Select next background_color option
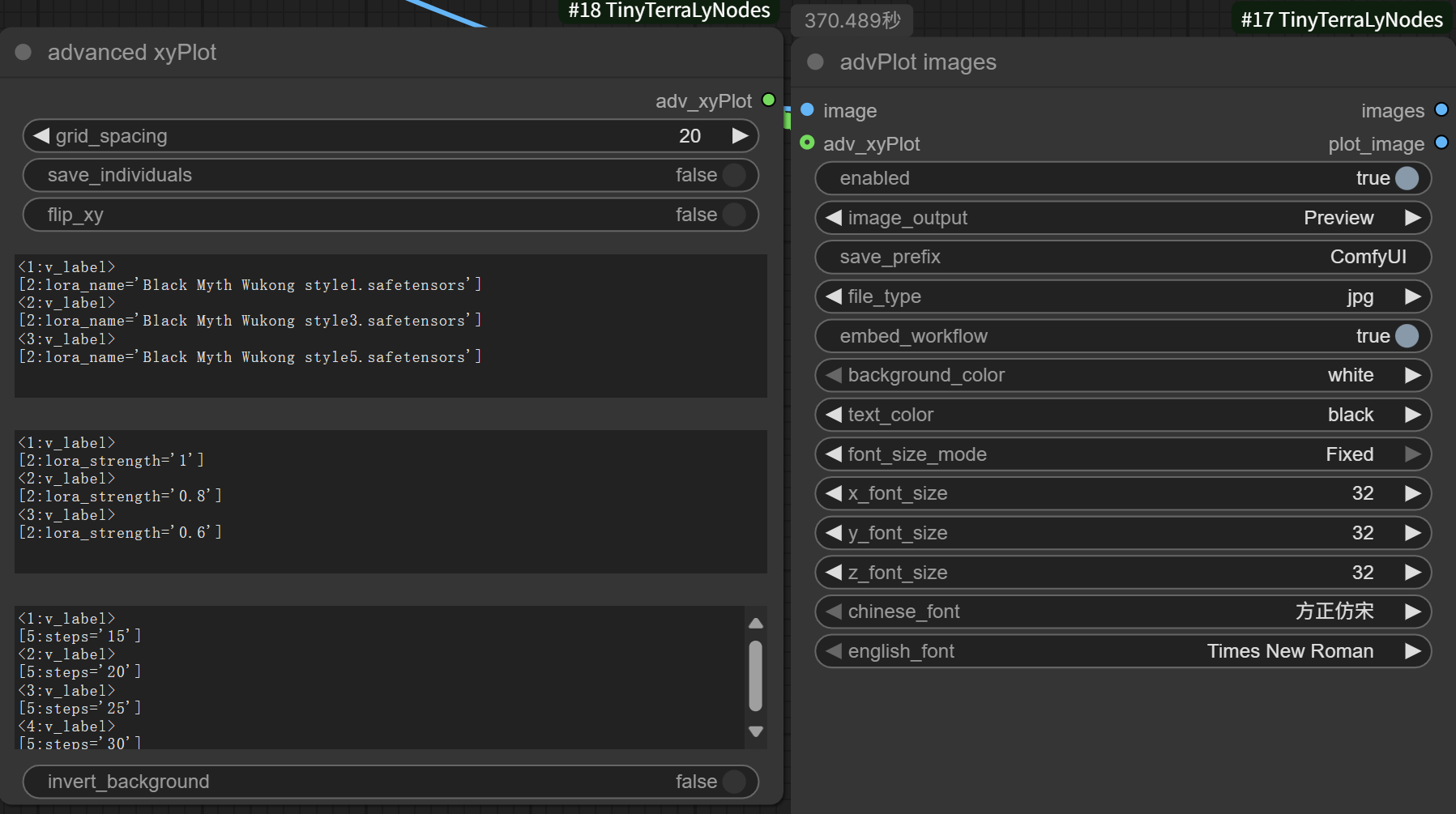The height and width of the screenshot is (814, 1456). 1413,375
